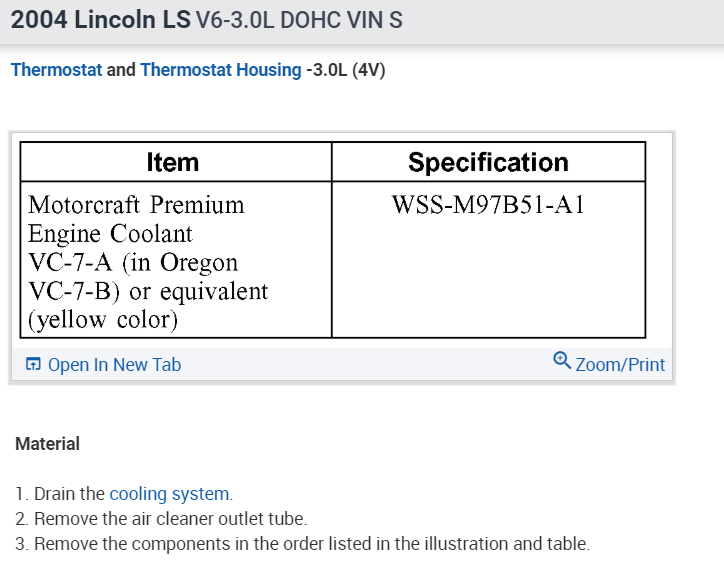This screenshot has height=574, width=724.
Task: Click the Zoom/Print magnifier icon
Action: 562,362
